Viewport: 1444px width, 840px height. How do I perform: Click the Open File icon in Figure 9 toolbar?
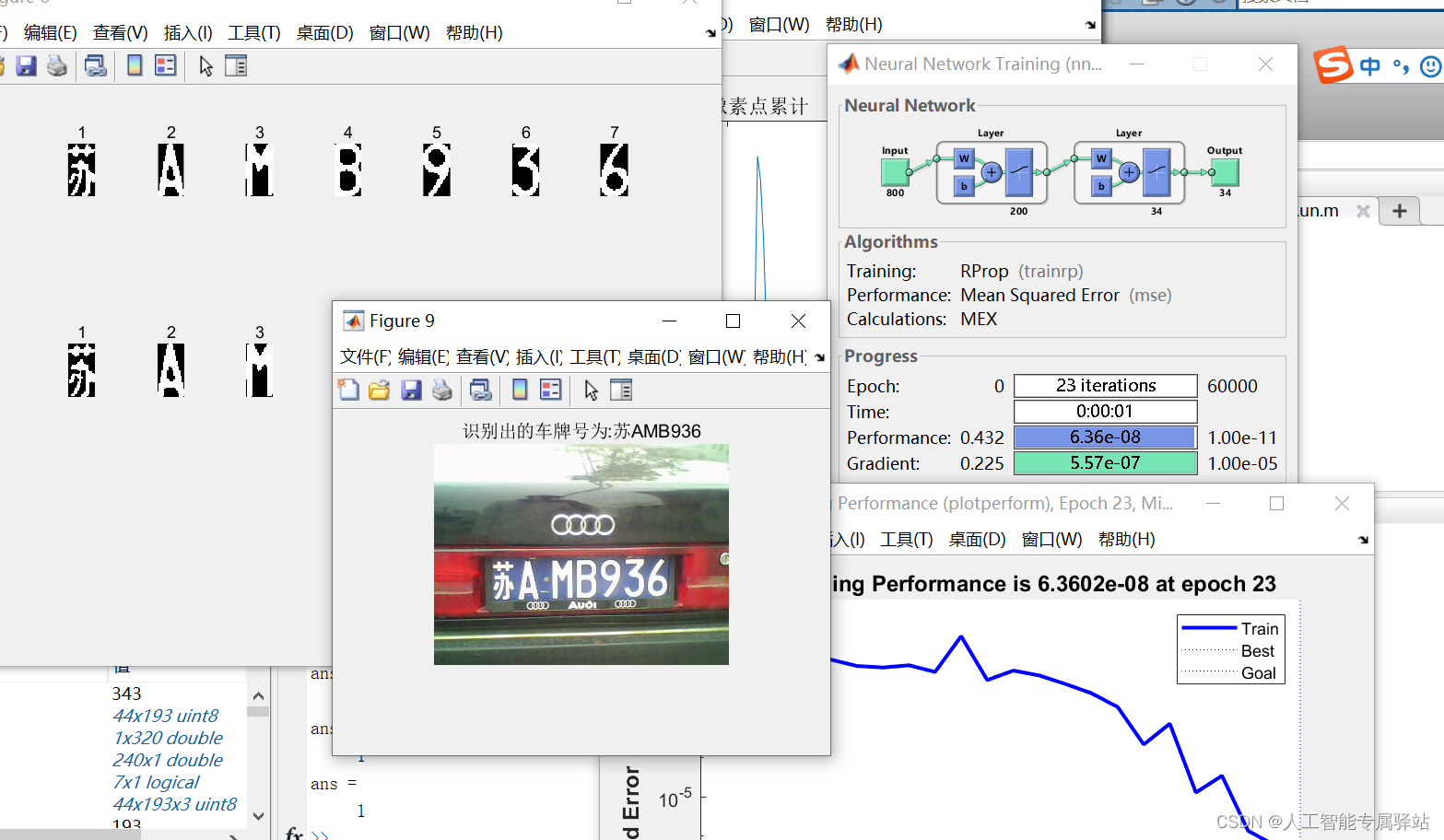380,390
